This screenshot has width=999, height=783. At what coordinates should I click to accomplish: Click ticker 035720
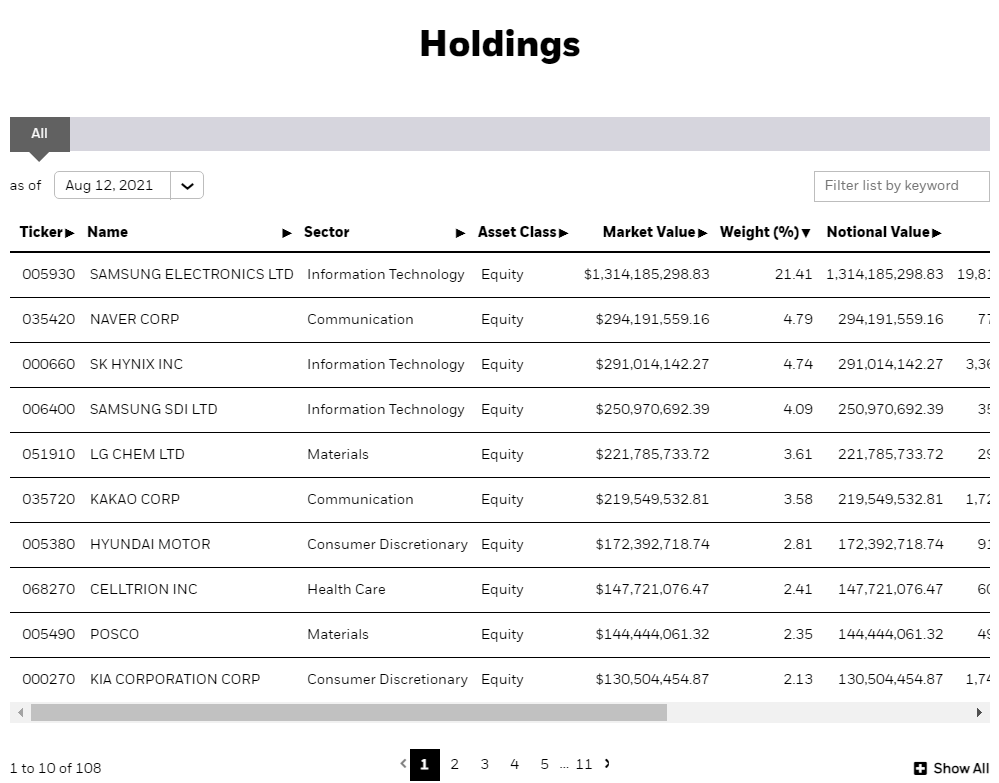(48, 499)
